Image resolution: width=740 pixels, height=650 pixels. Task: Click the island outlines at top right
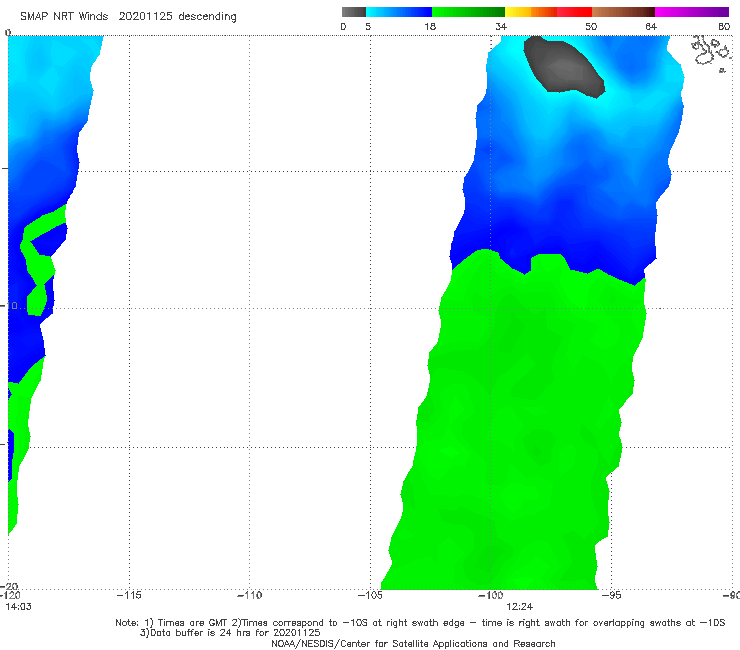(x=711, y=53)
